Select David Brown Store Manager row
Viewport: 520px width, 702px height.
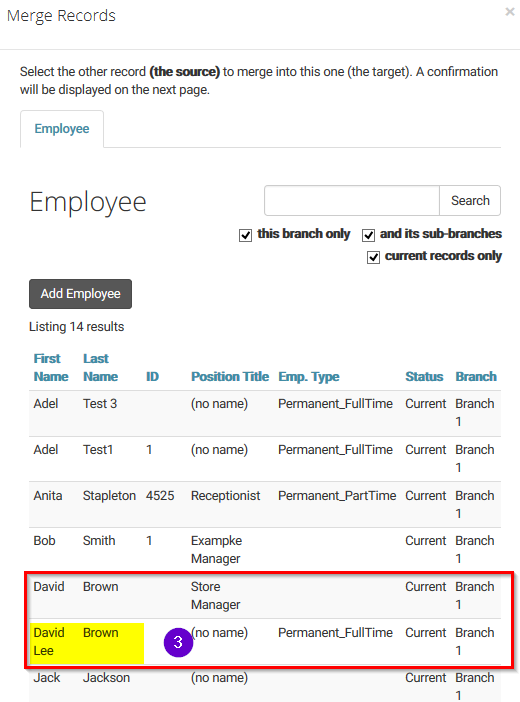pos(265,596)
